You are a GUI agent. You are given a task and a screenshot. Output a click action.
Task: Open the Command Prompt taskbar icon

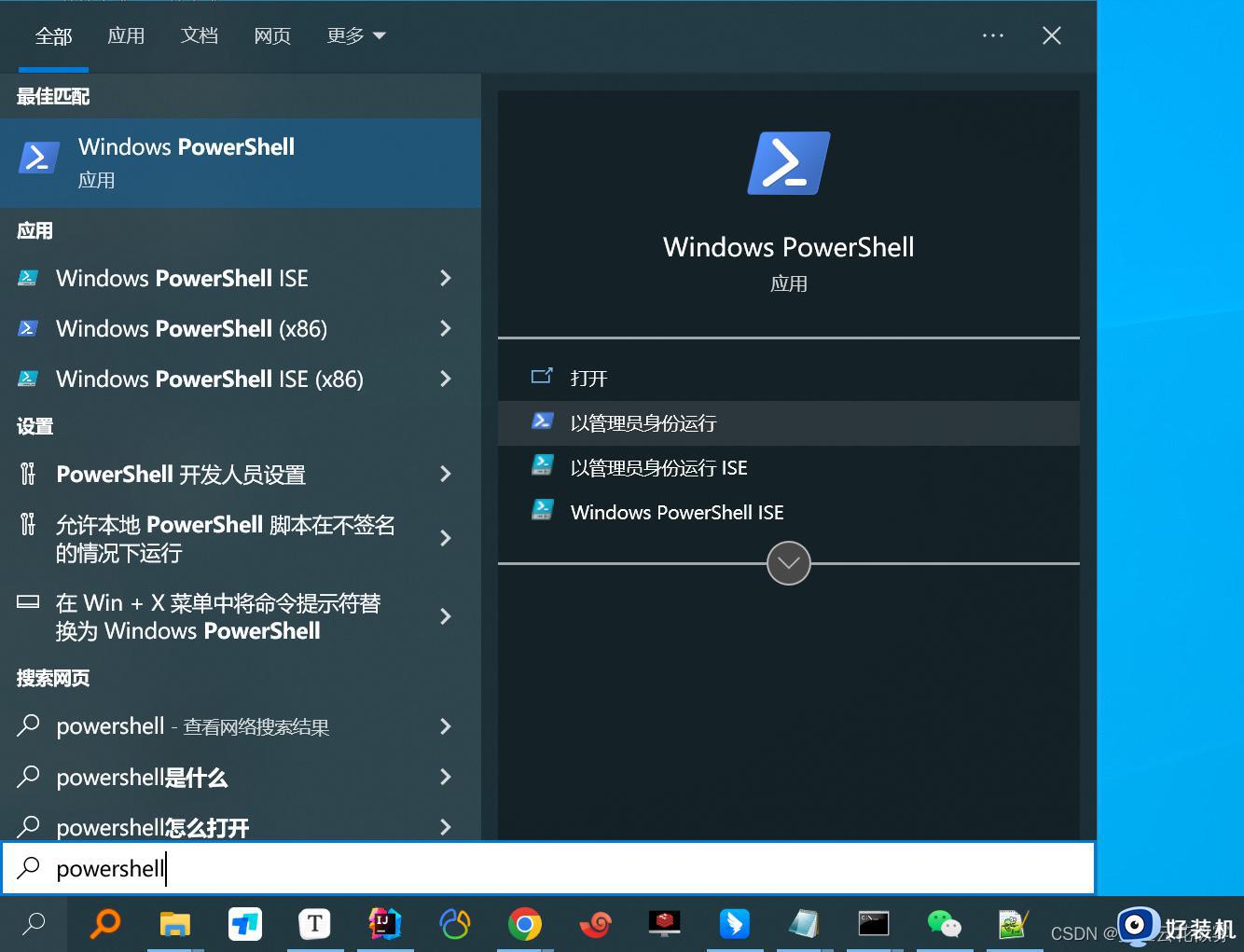(x=874, y=924)
